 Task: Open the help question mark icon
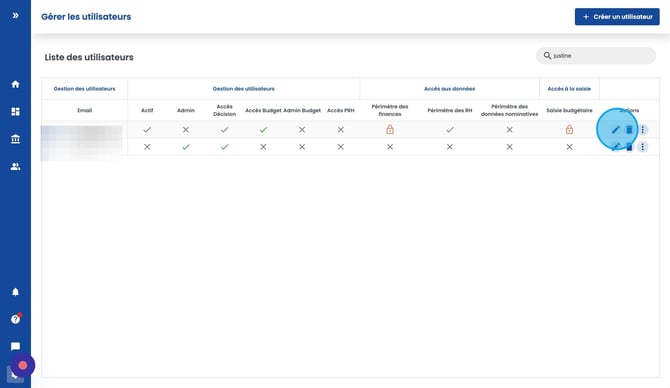point(15,319)
